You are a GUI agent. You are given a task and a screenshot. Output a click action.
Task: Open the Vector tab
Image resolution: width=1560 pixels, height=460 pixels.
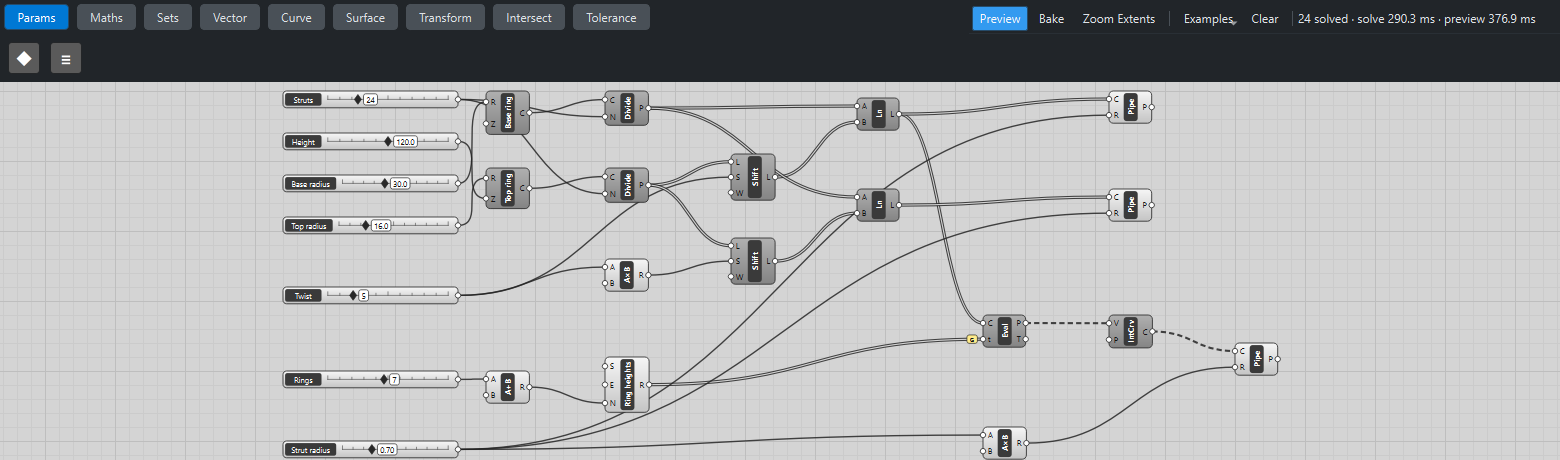[231, 17]
